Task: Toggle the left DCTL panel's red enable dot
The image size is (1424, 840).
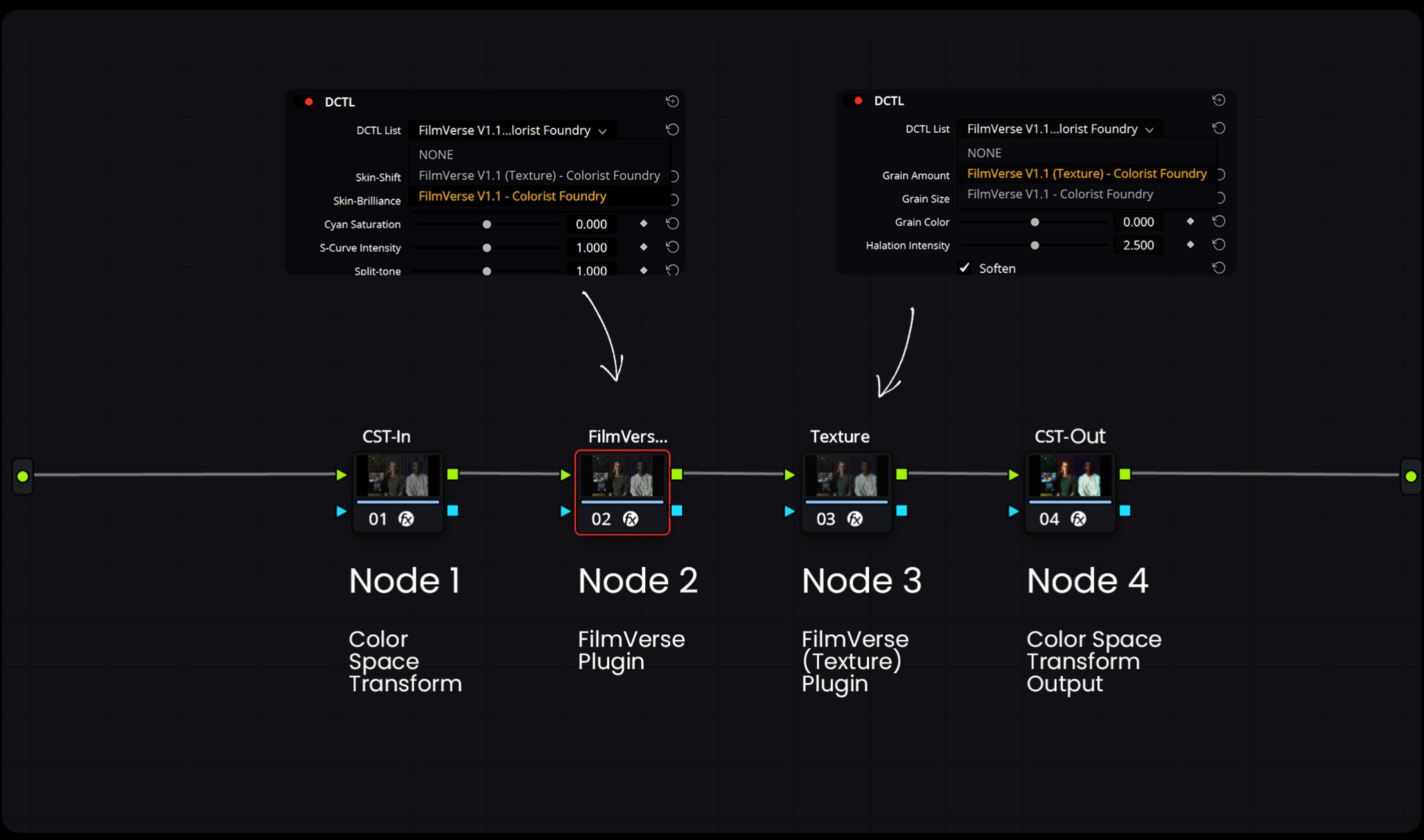Action: [309, 102]
